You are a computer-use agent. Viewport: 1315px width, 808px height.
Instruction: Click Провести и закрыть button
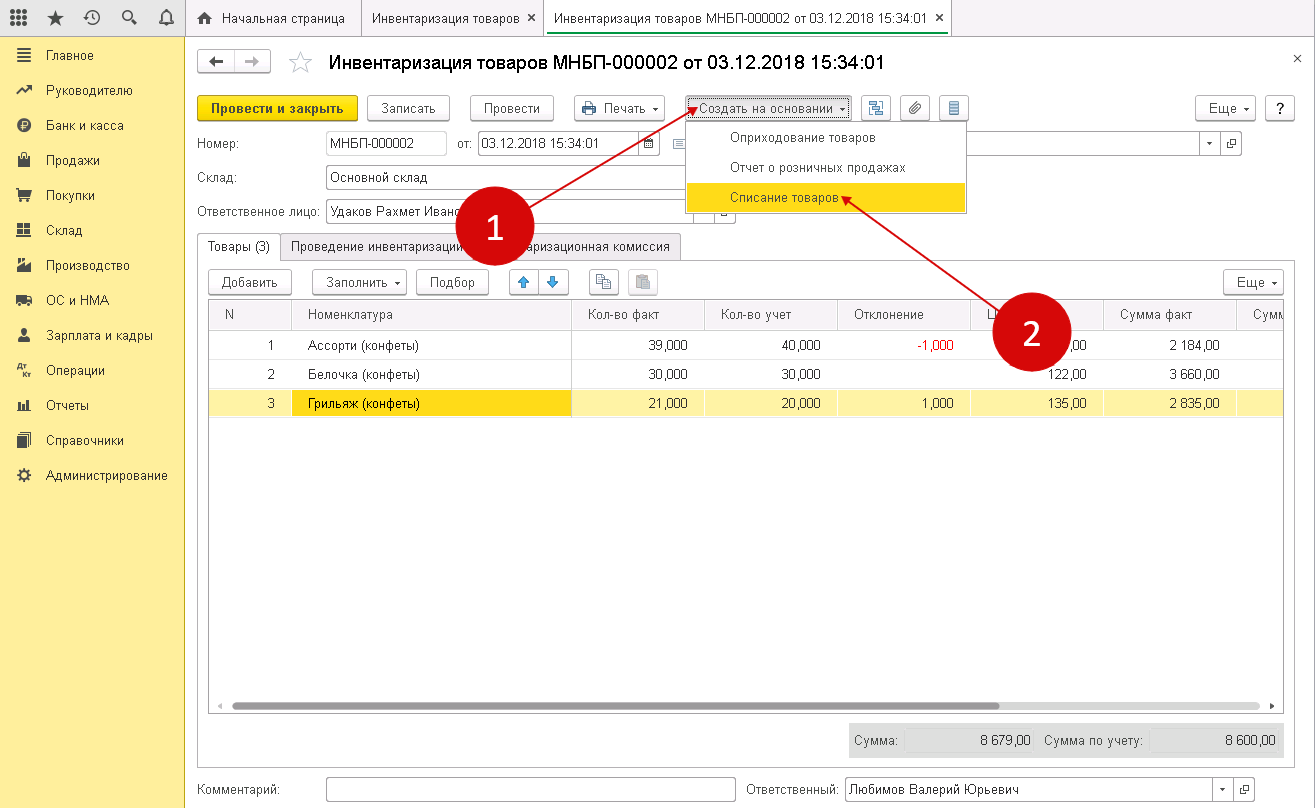(277, 108)
